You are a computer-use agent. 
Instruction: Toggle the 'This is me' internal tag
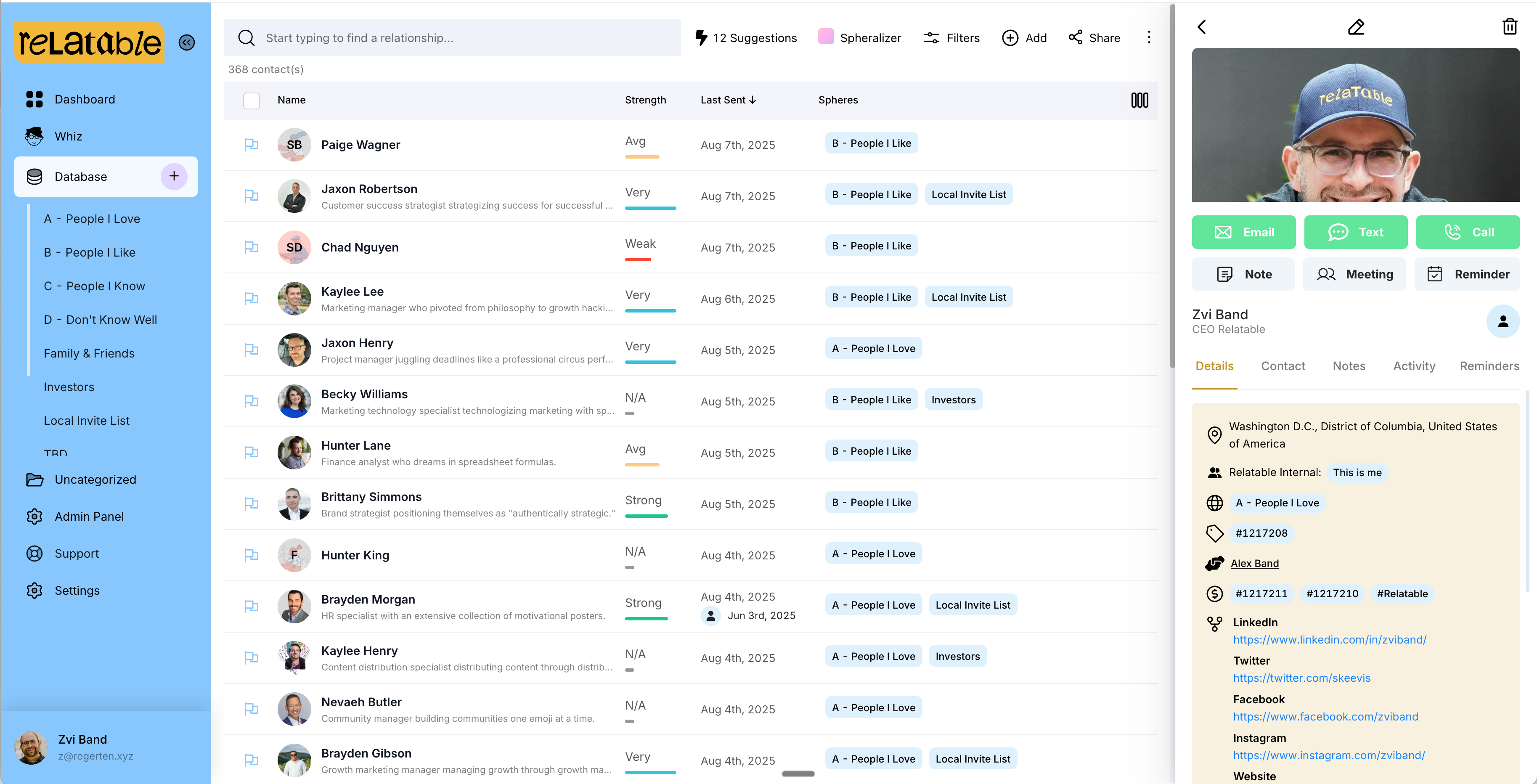(1357, 472)
